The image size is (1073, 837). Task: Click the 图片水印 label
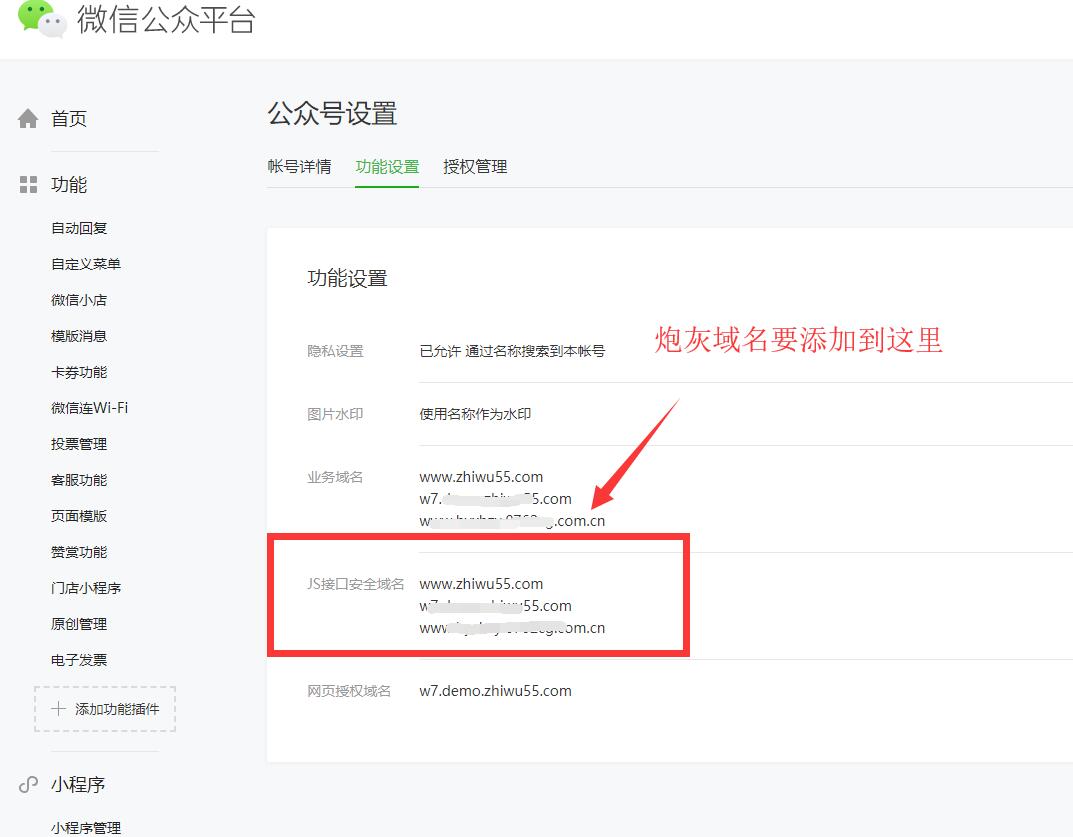click(x=335, y=414)
